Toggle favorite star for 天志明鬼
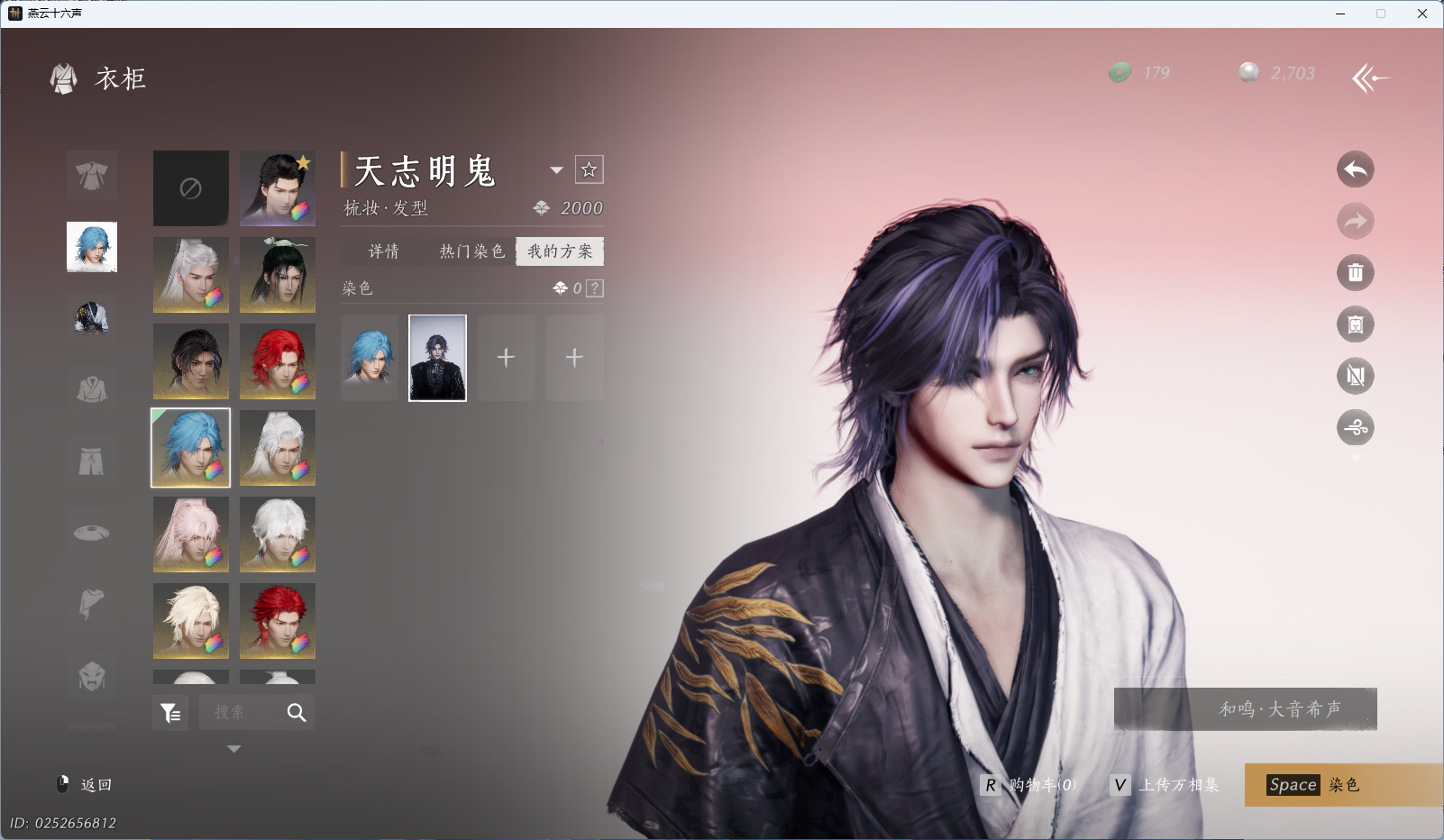Viewport: 1444px width, 840px height. tap(589, 169)
